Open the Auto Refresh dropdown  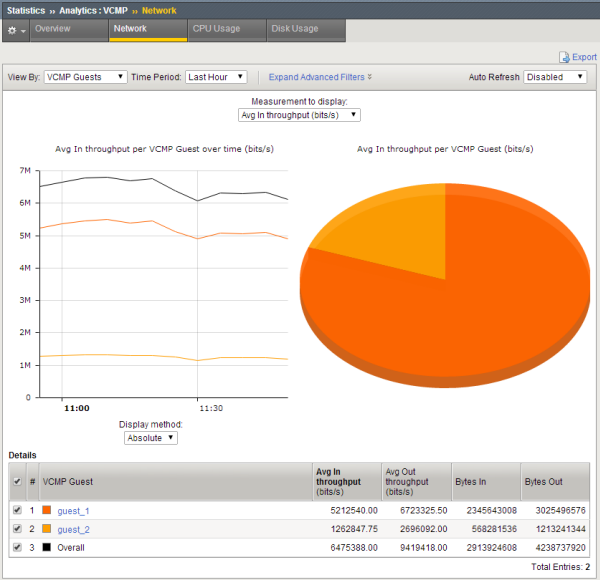(555, 77)
